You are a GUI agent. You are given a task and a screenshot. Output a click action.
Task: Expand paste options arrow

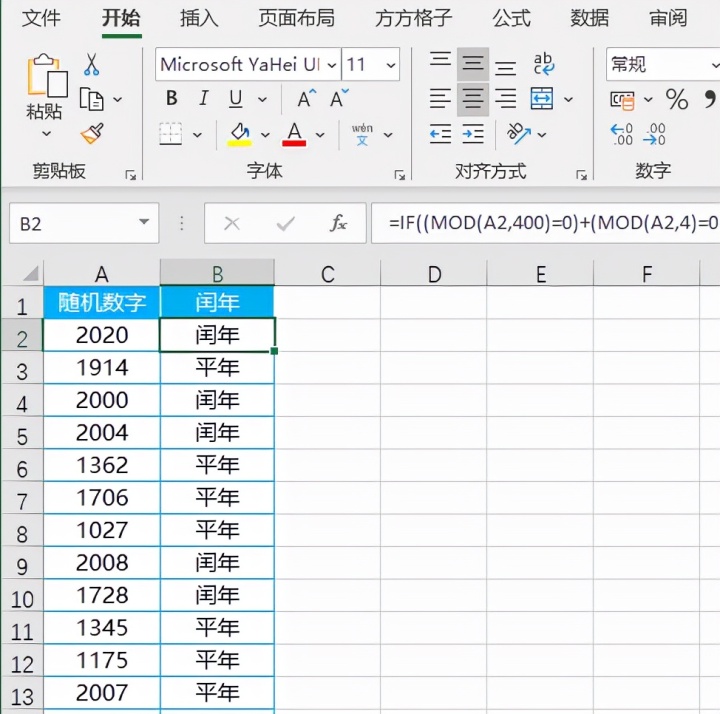[x=46, y=134]
